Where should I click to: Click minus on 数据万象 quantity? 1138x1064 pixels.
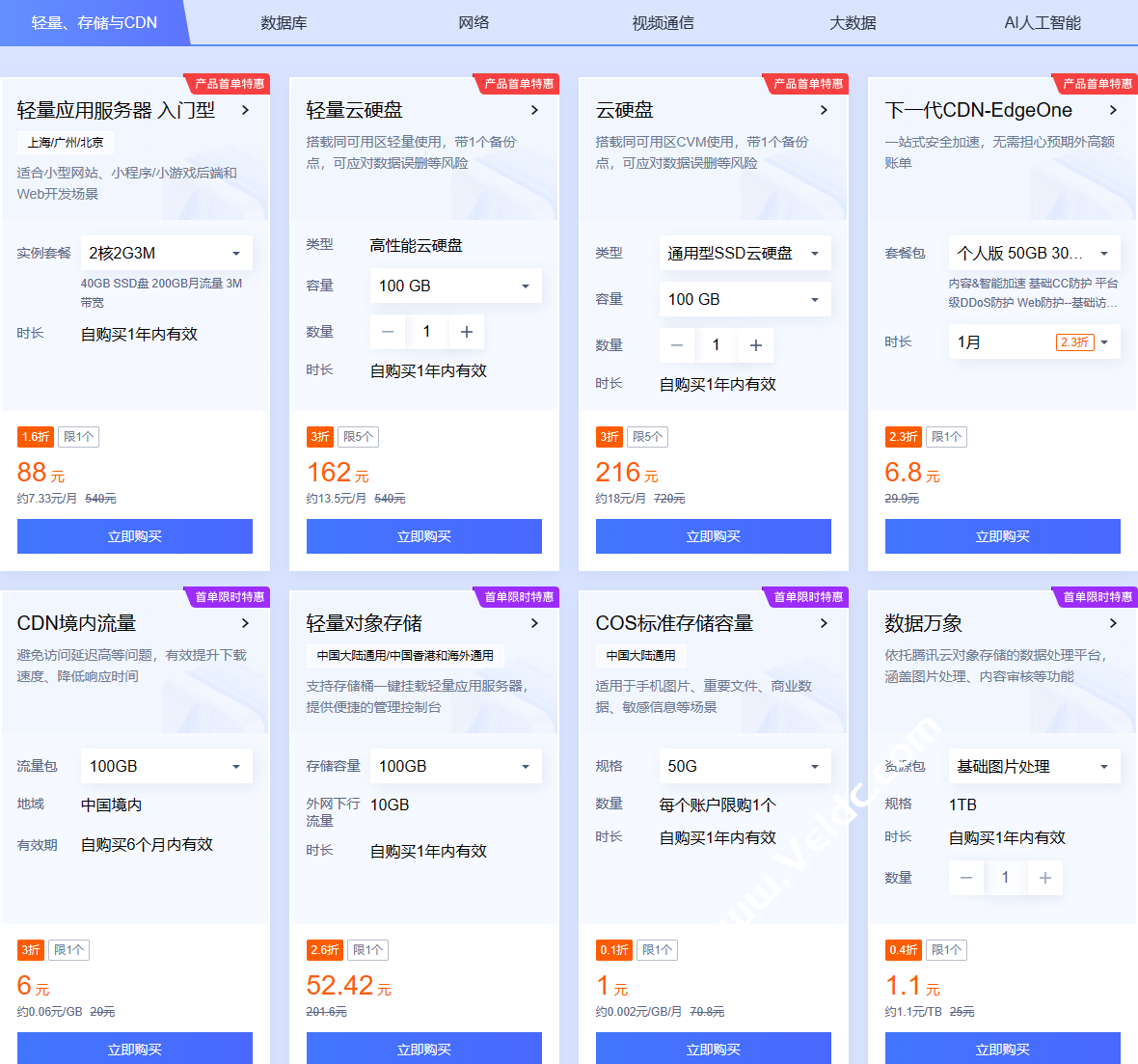point(966,878)
